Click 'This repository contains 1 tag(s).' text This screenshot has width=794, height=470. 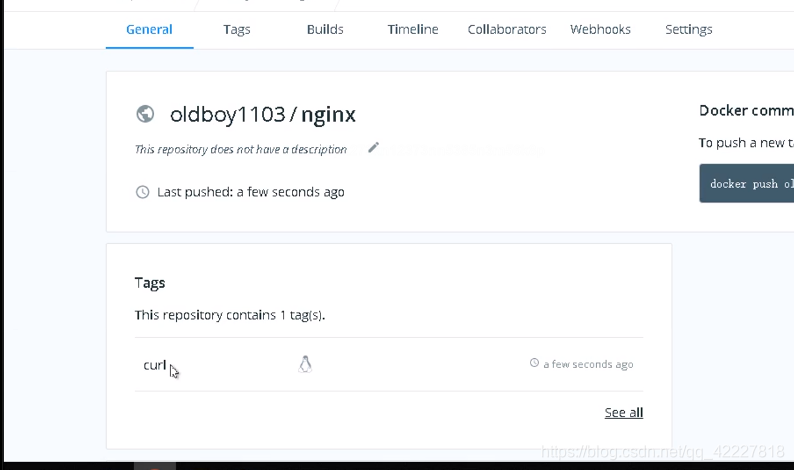click(230, 315)
